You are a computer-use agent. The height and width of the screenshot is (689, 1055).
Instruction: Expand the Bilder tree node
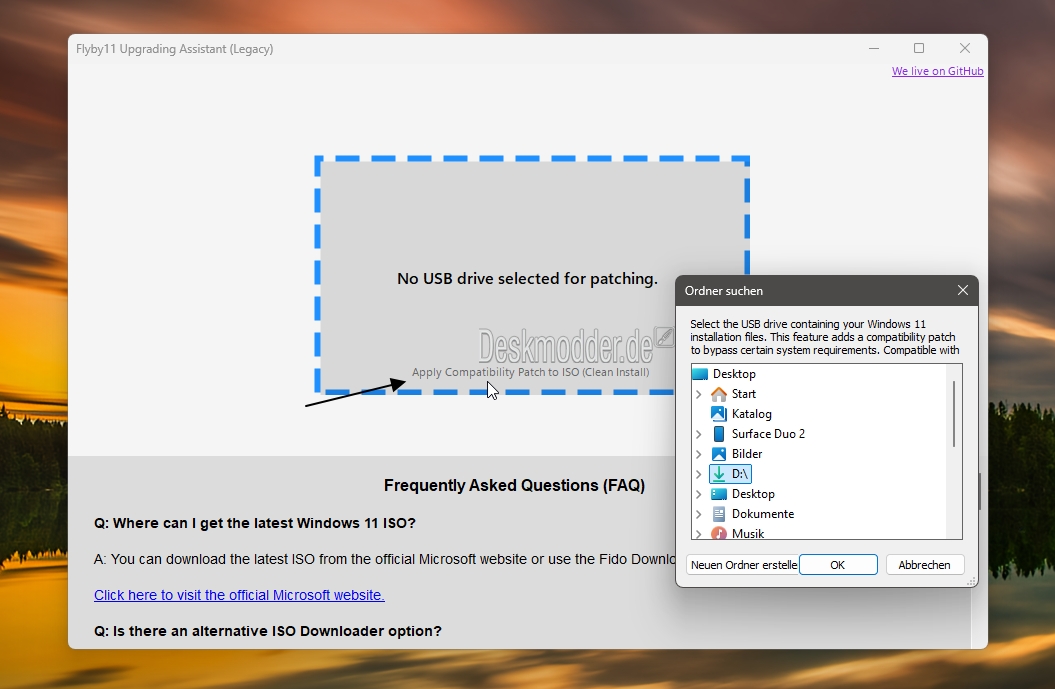tap(698, 454)
